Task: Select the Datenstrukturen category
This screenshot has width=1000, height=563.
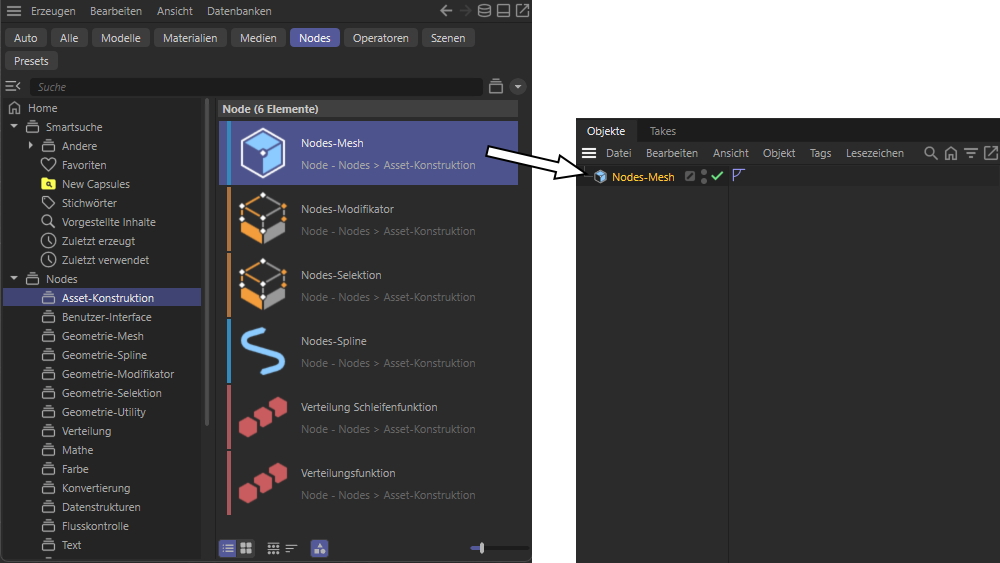Action: tap(101, 508)
